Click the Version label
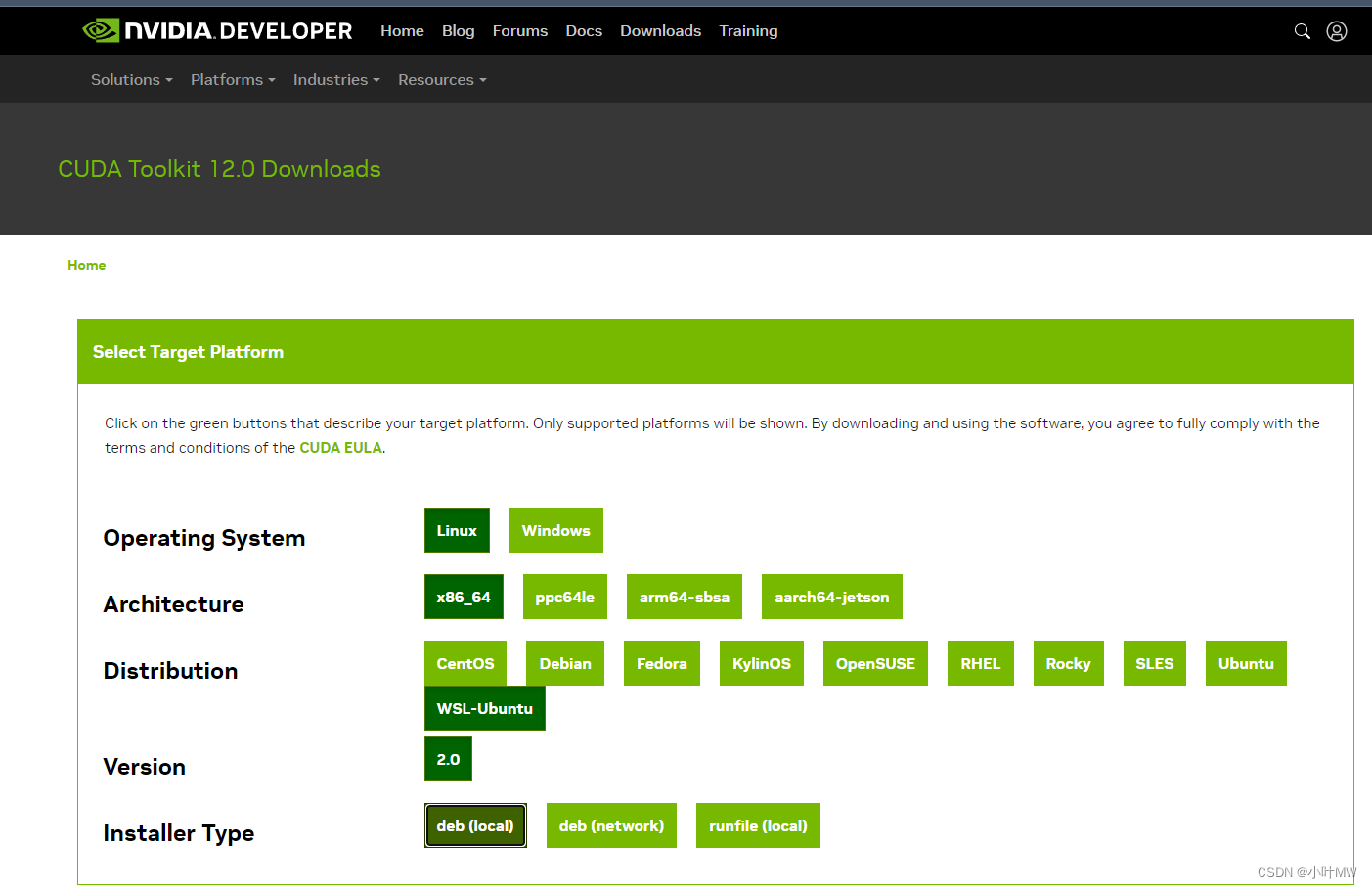Viewport: 1372px width, 888px height. tap(145, 767)
